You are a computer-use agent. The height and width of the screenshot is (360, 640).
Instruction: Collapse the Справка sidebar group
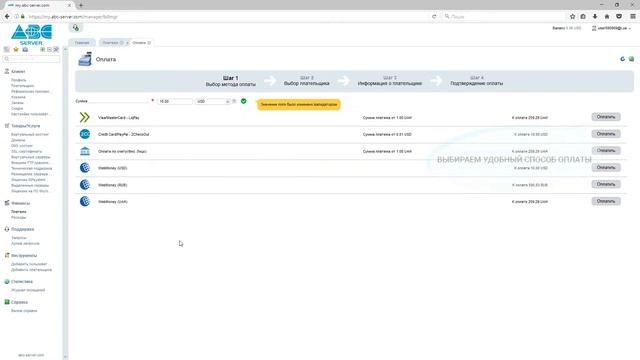point(19,302)
